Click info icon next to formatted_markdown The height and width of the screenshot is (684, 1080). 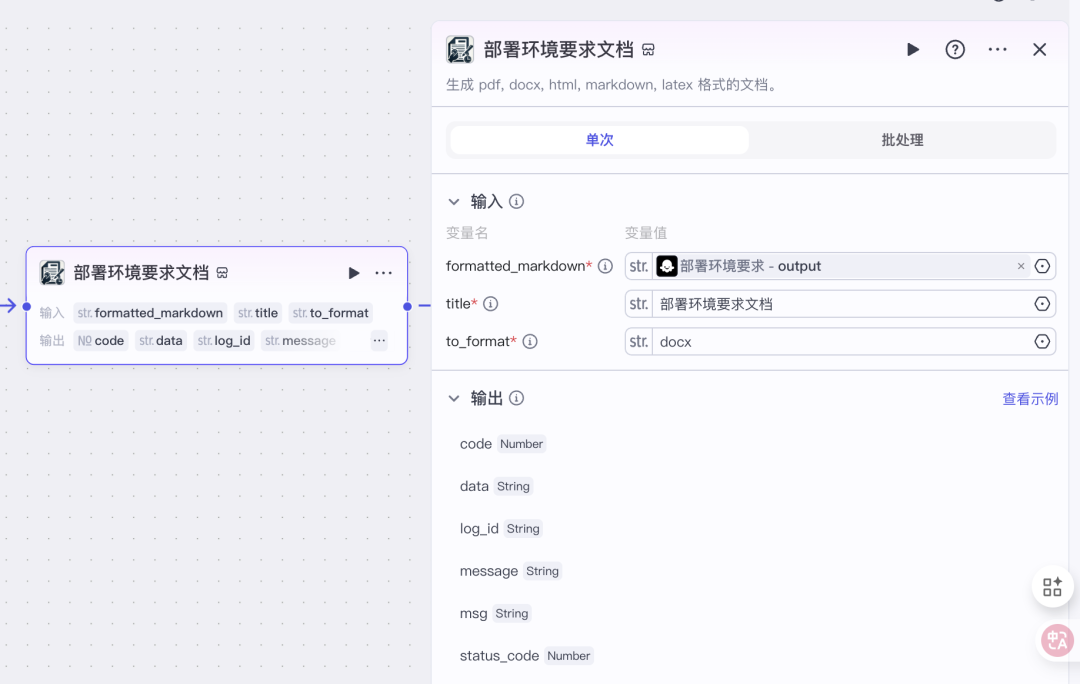[605, 266]
